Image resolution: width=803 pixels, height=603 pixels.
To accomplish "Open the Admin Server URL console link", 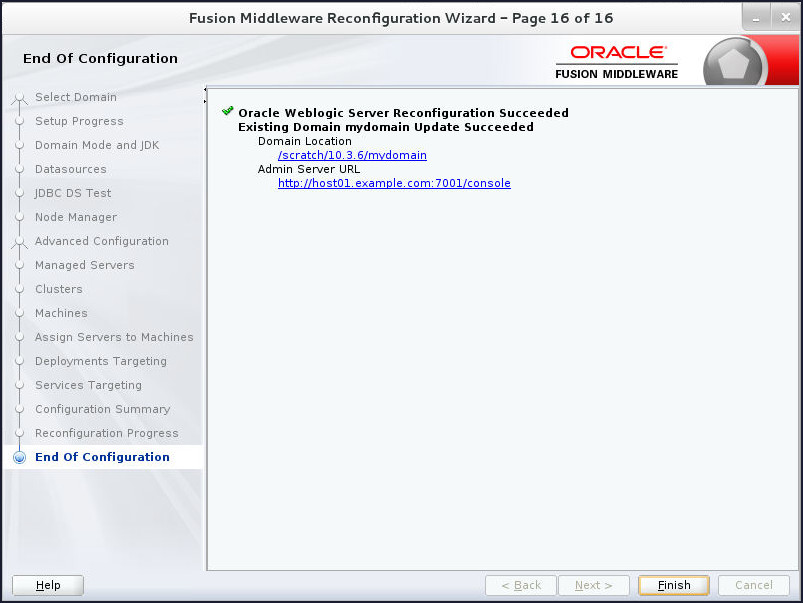I will point(394,183).
